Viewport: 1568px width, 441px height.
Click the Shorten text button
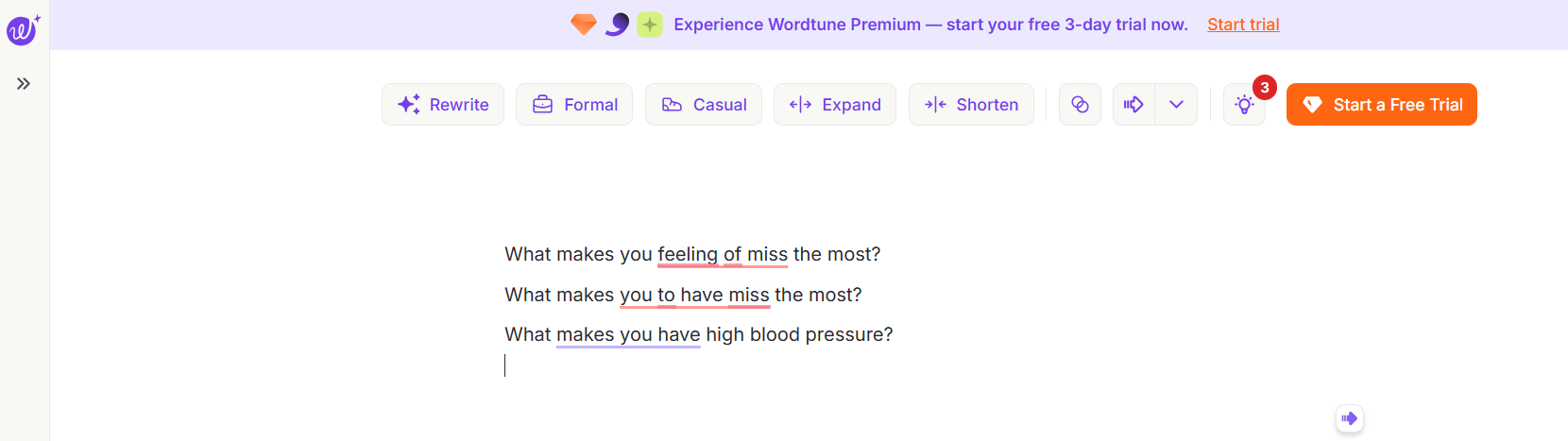click(971, 105)
